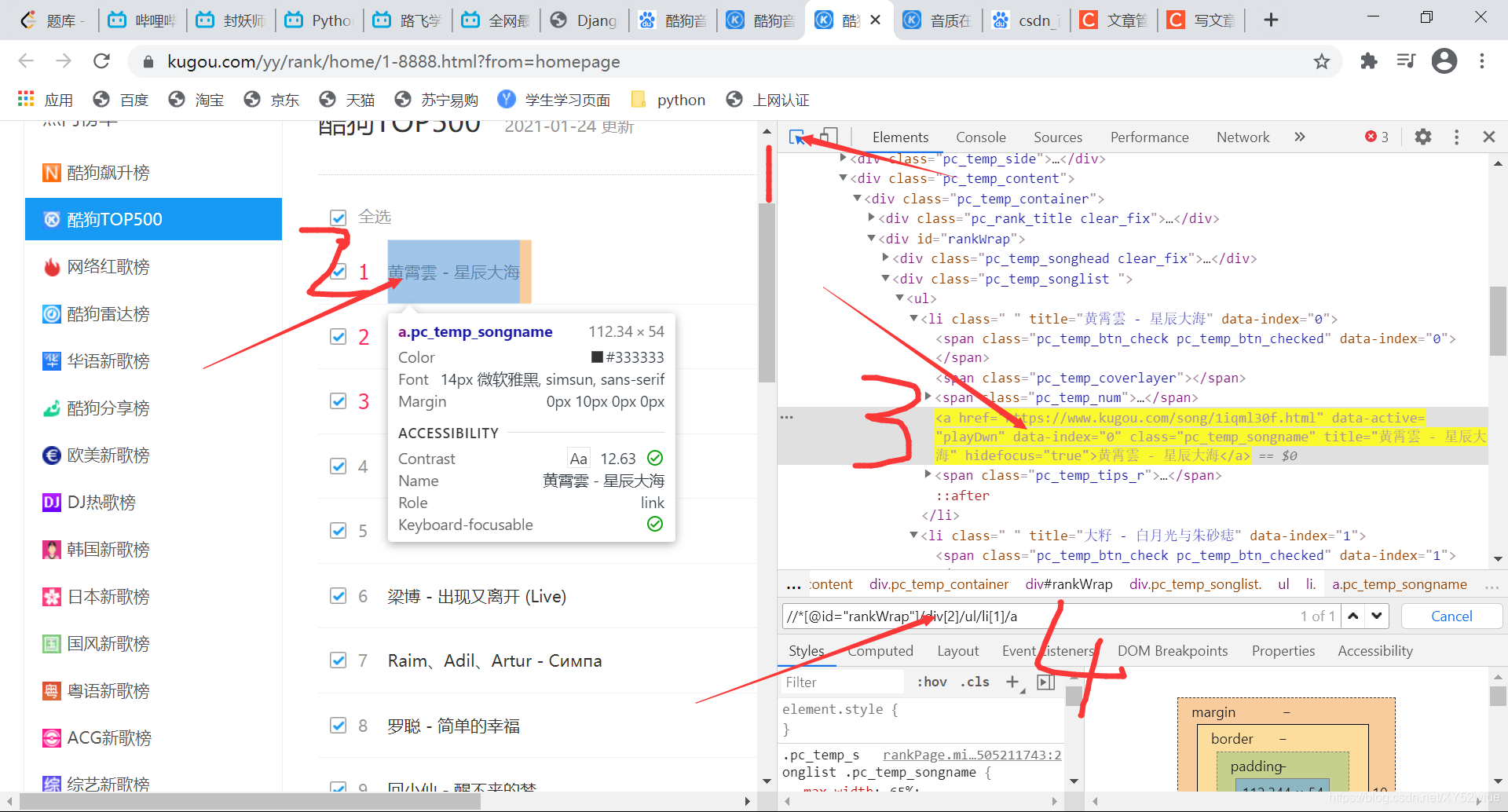Jump to next search result
This screenshot has width=1508, height=812.
pyautogui.click(x=1377, y=616)
